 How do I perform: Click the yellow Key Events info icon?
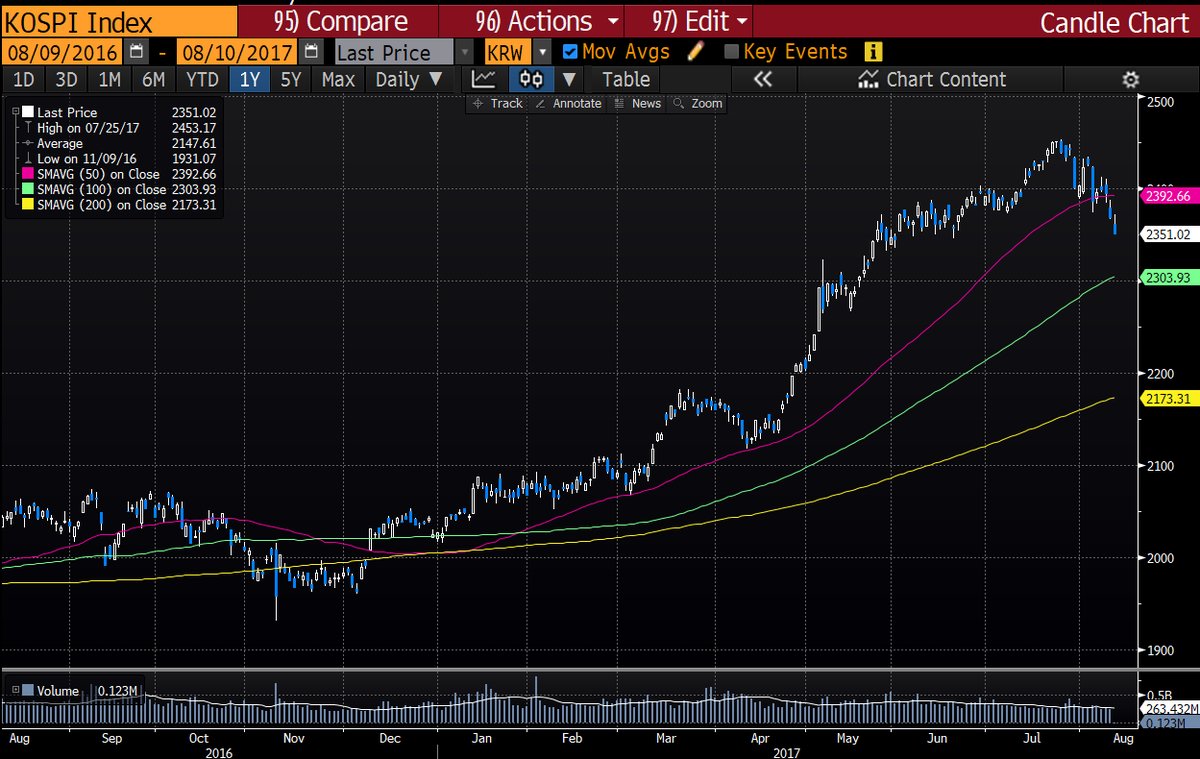[873, 52]
